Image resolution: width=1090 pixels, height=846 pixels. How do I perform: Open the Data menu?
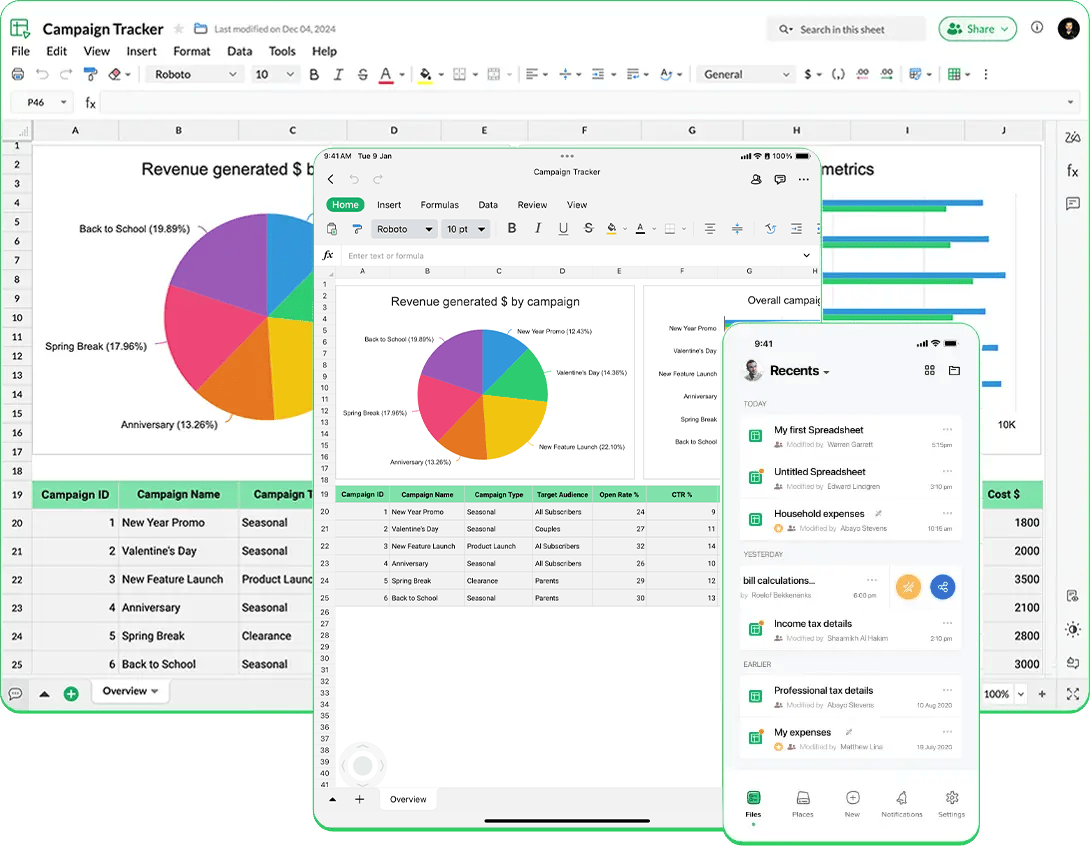(240, 51)
